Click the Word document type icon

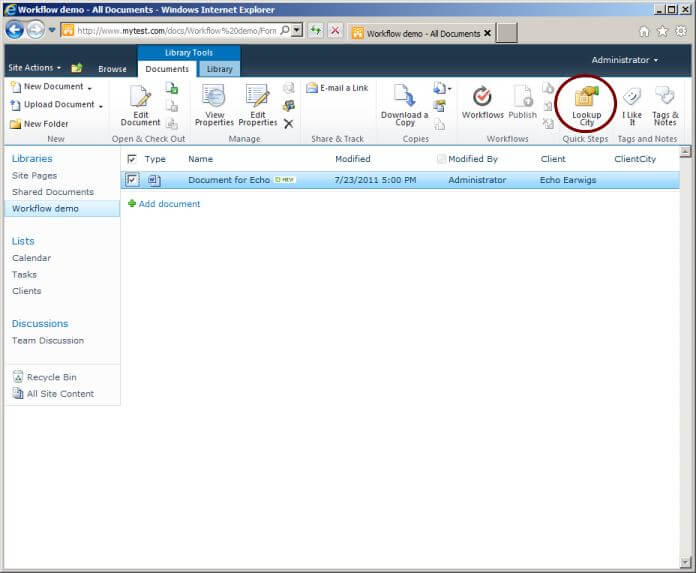coord(154,180)
